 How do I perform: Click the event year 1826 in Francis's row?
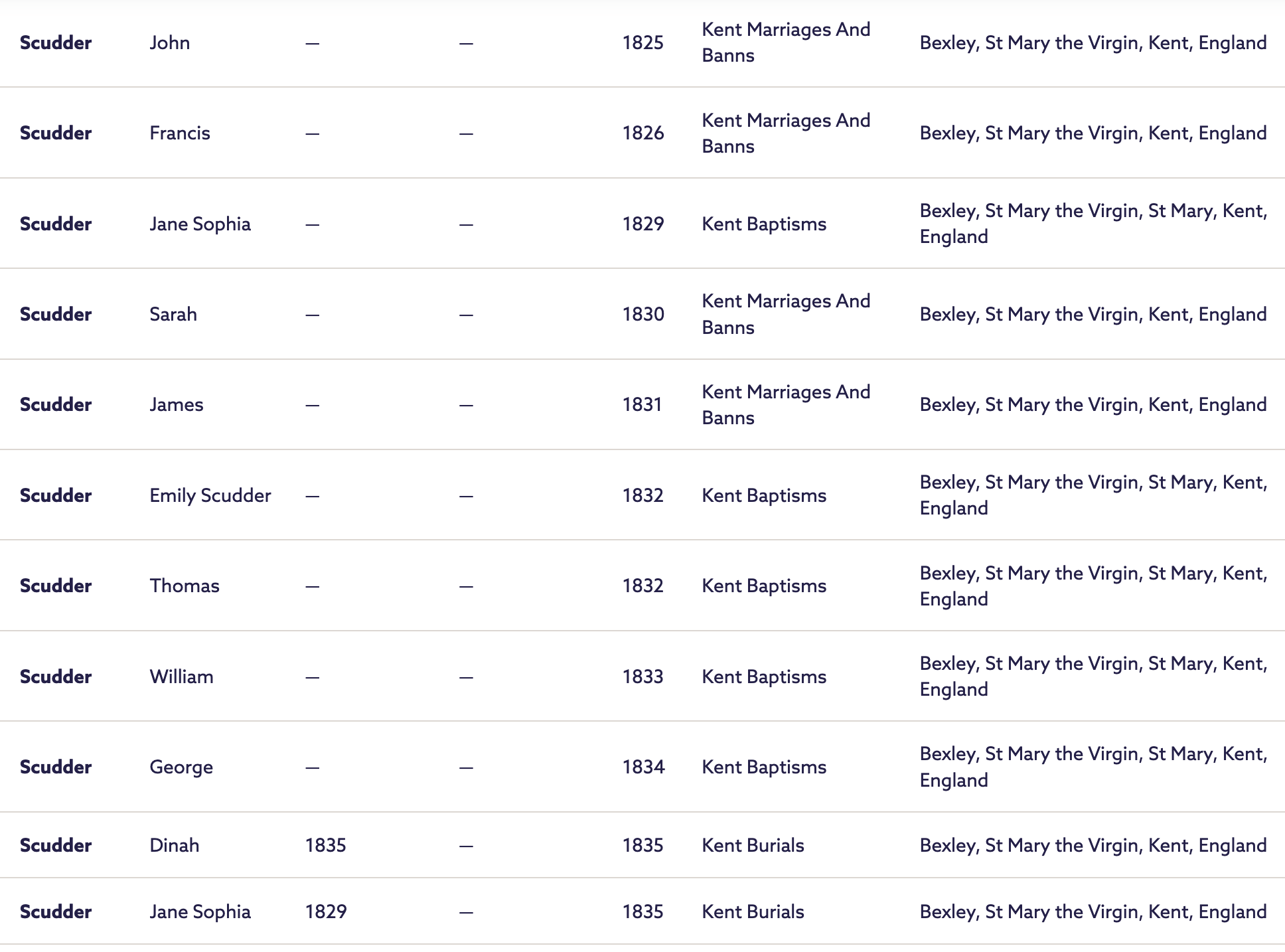(642, 133)
